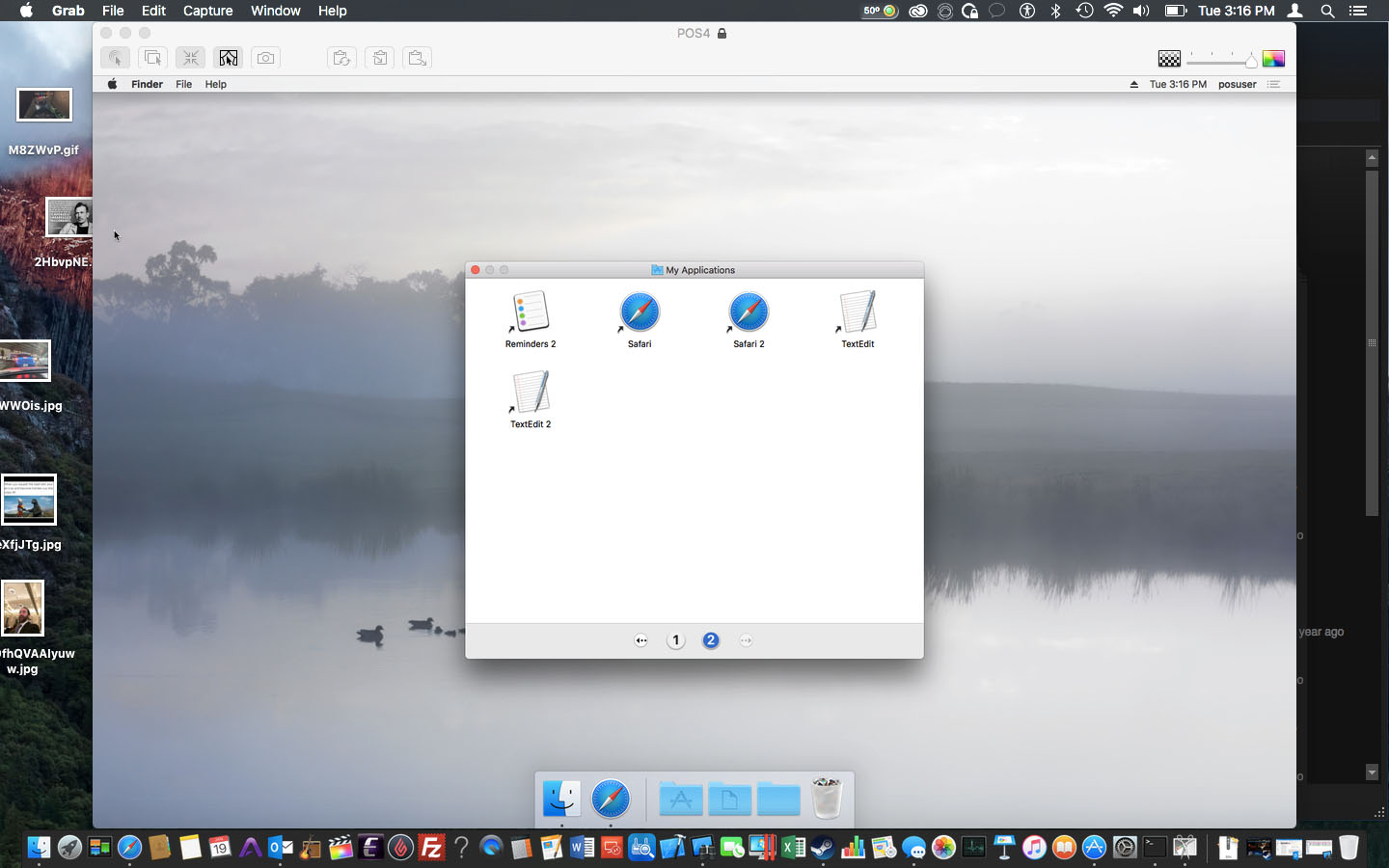Click the share clipboard toolbar icon
1389x868 pixels.
(341, 58)
